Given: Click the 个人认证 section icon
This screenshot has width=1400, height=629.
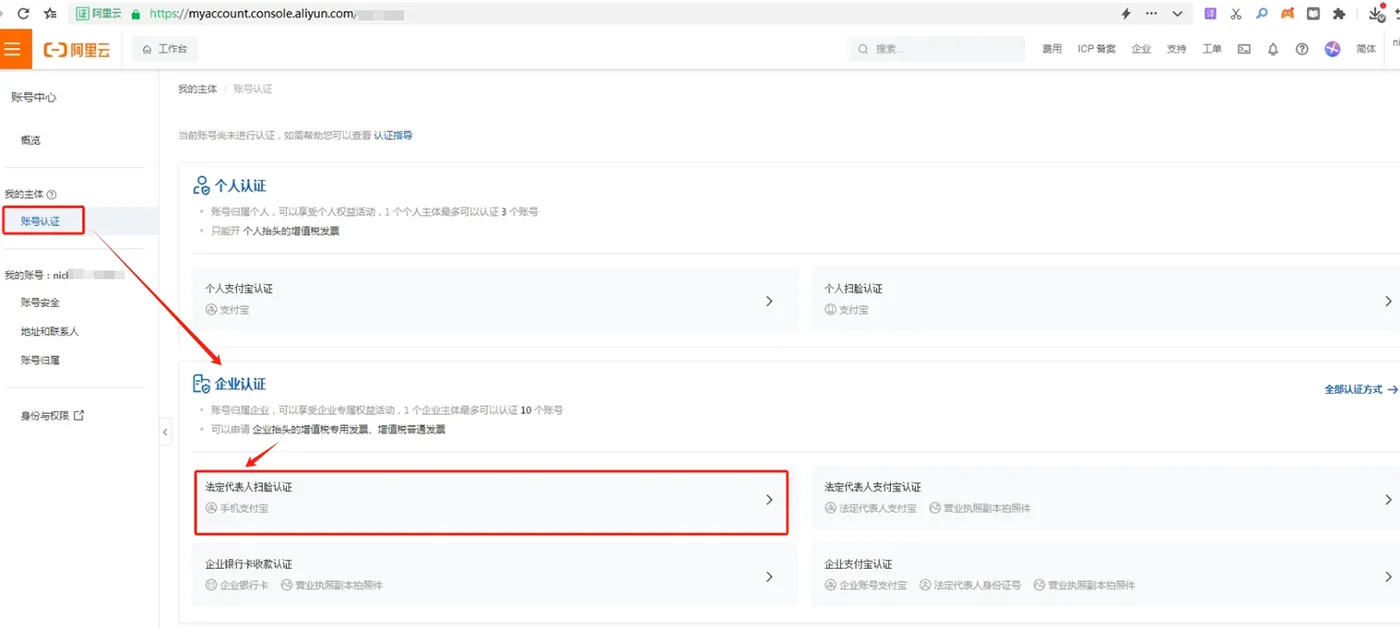Looking at the screenshot, I should pyautogui.click(x=201, y=186).
